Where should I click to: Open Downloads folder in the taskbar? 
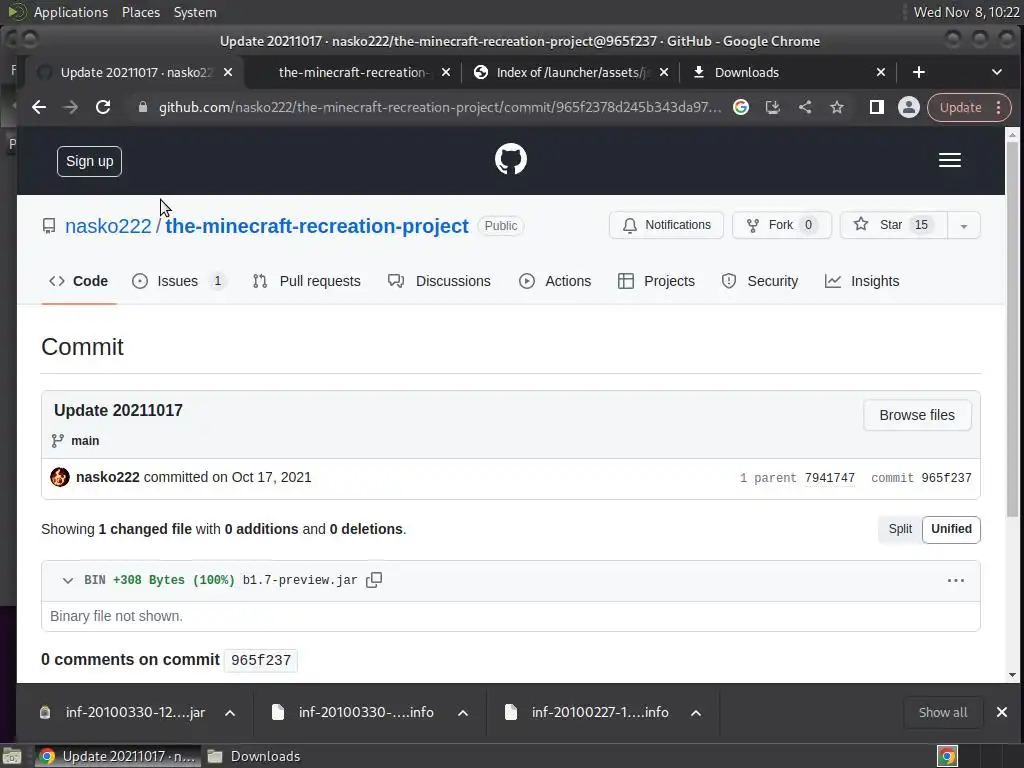[253, 756]
